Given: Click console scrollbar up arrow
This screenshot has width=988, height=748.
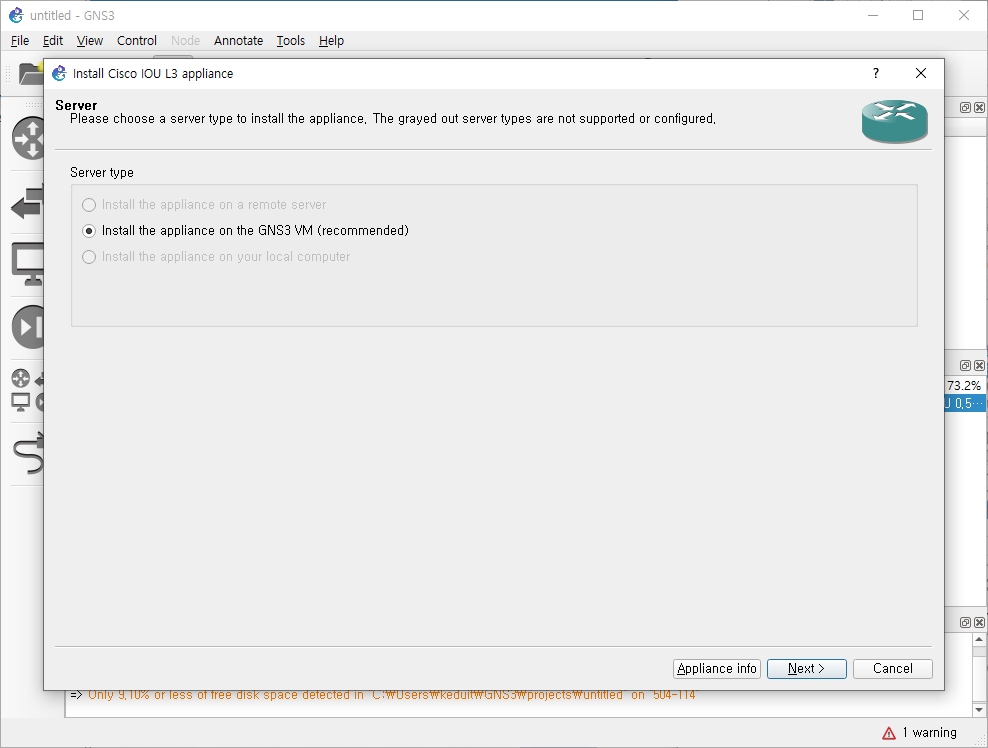Looking at the screenshot, I should click(x=979, y=640).
